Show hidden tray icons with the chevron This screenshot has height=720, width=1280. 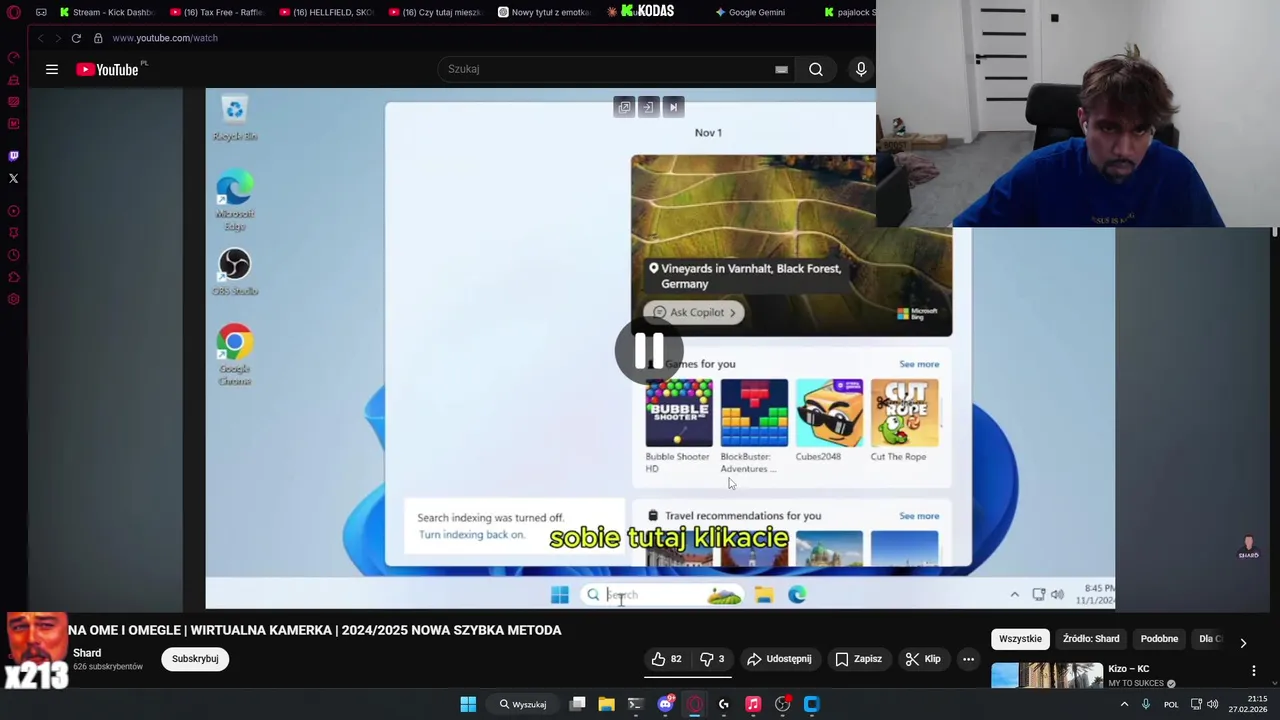[x=1124, y=704]
